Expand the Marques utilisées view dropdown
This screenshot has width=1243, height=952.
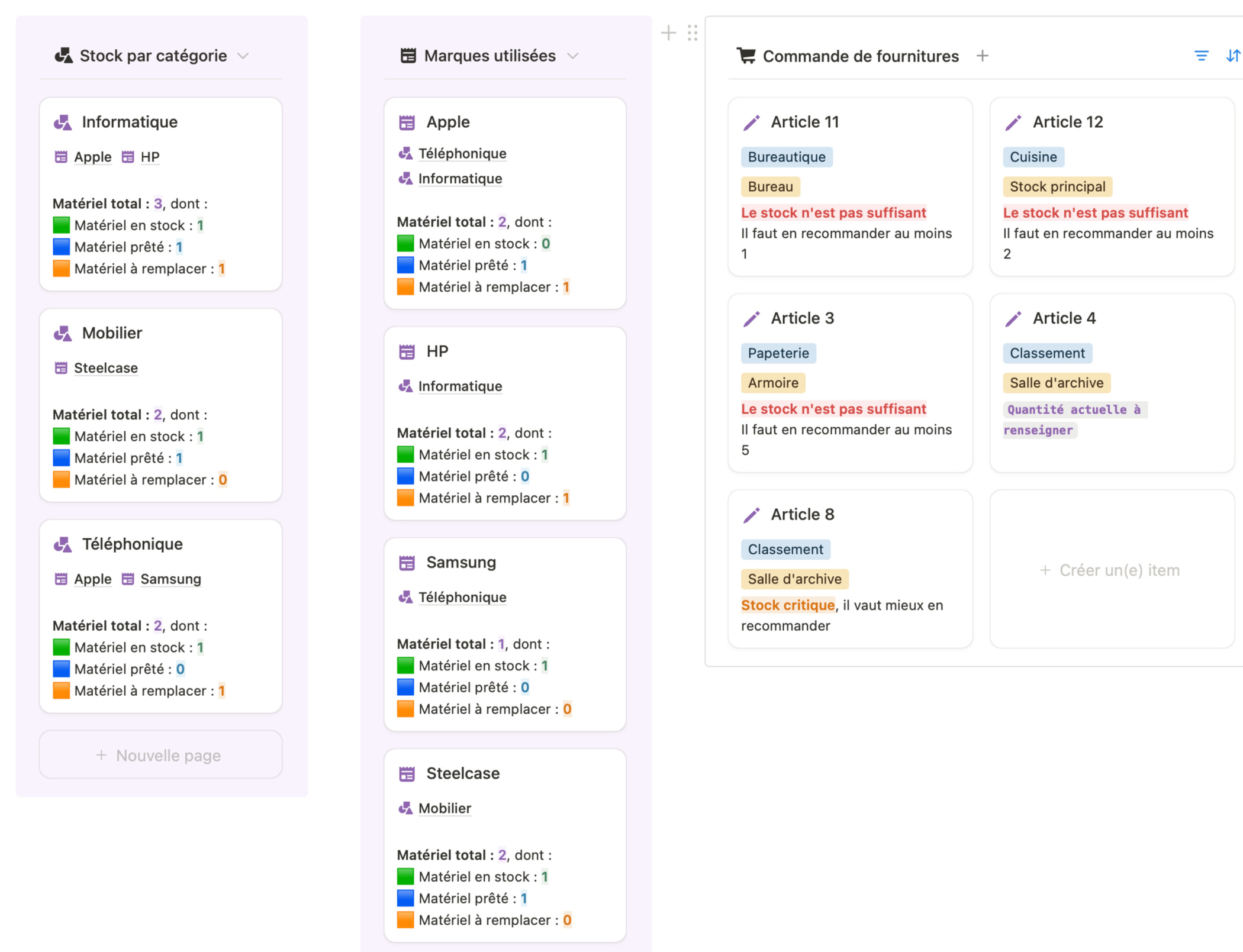[572, 56]
